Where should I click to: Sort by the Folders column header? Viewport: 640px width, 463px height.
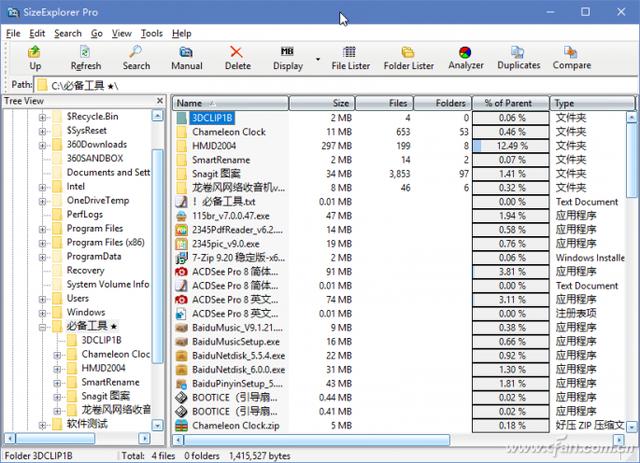tap(443, 103)
